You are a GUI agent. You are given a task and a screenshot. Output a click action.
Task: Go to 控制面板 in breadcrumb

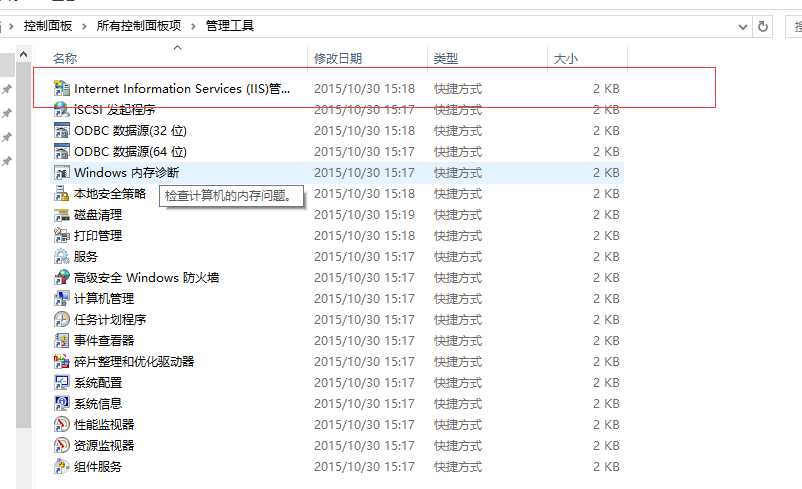click(48, 26)
